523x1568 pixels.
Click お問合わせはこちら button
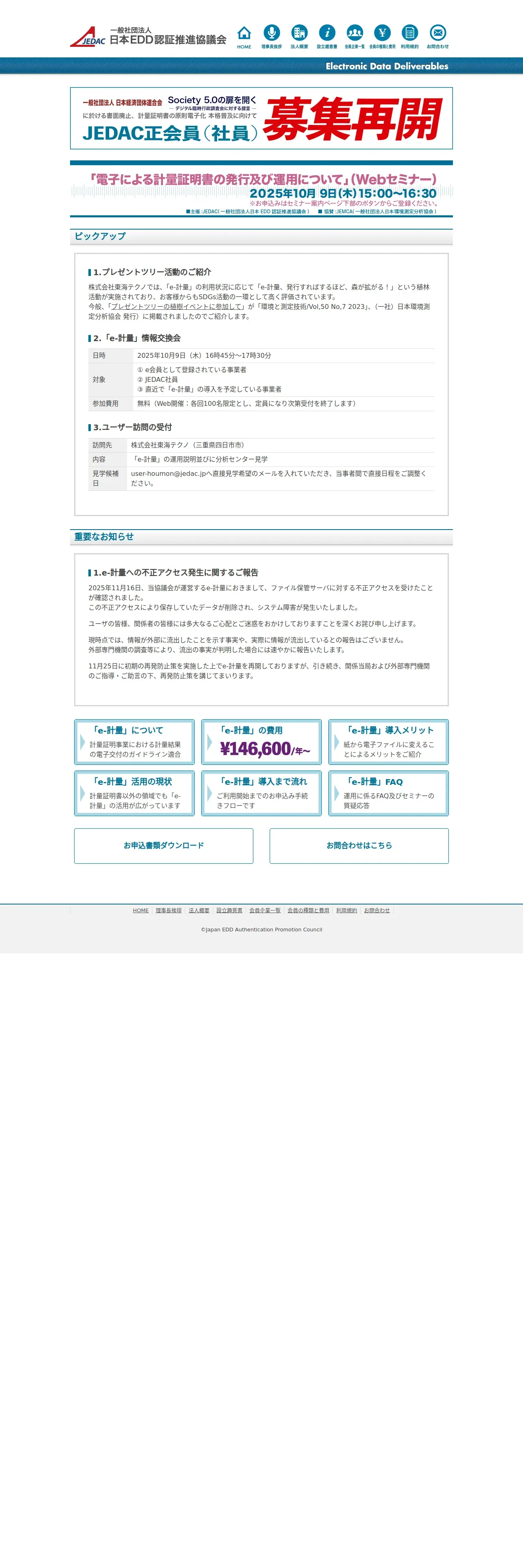pyautogui.click(x=359, y=845)
